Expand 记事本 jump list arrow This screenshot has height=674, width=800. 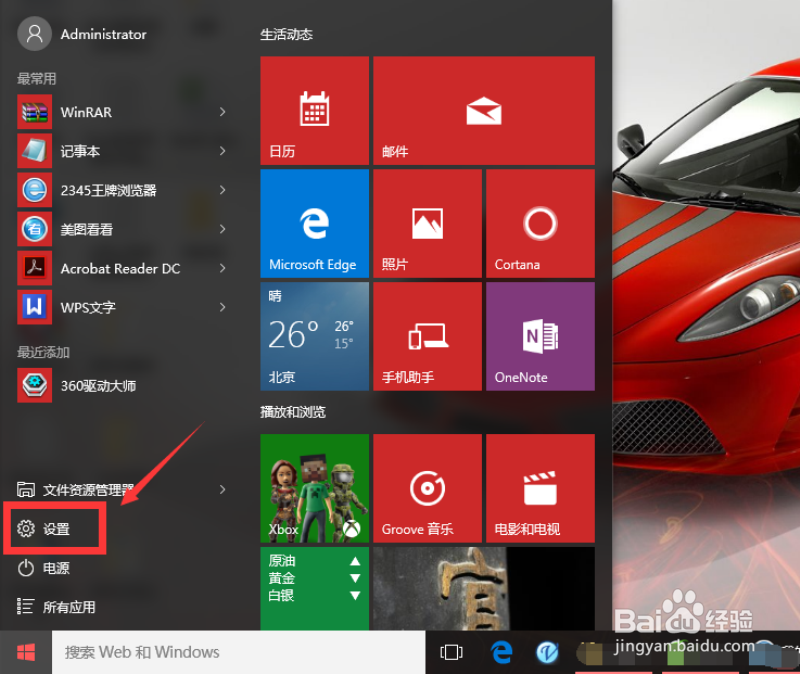coord(222,151)
